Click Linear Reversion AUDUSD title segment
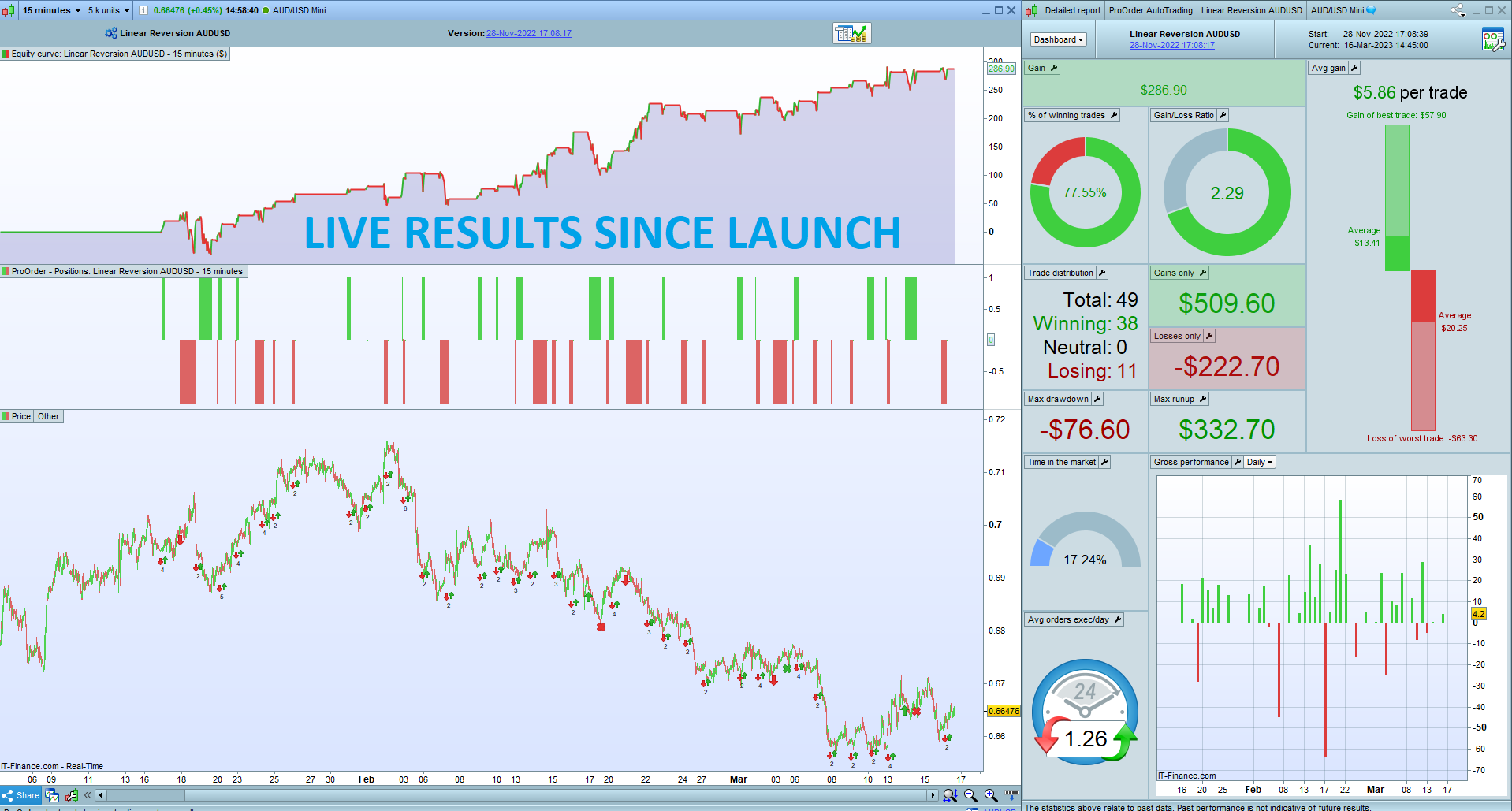 click(1251, 10)
